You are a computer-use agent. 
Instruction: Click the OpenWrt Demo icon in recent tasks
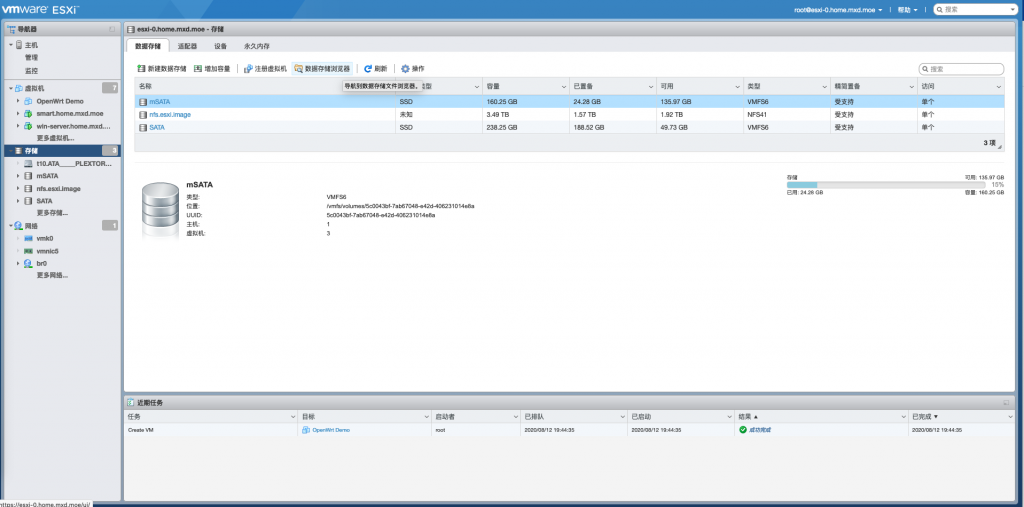[x=306, y=430]
